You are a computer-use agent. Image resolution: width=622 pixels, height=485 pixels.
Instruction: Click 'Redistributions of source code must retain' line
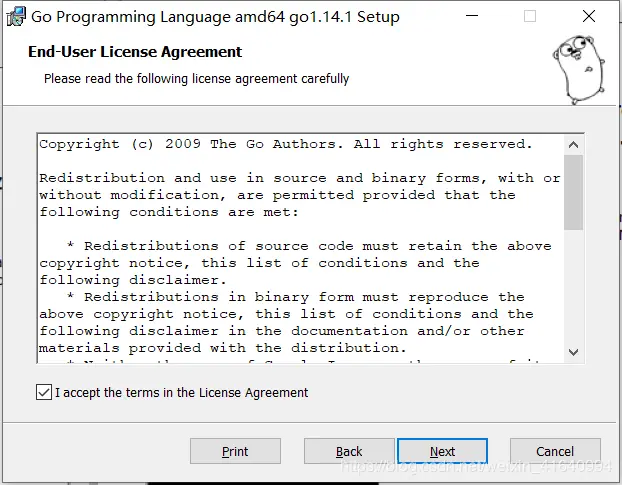tap(309, 246)
